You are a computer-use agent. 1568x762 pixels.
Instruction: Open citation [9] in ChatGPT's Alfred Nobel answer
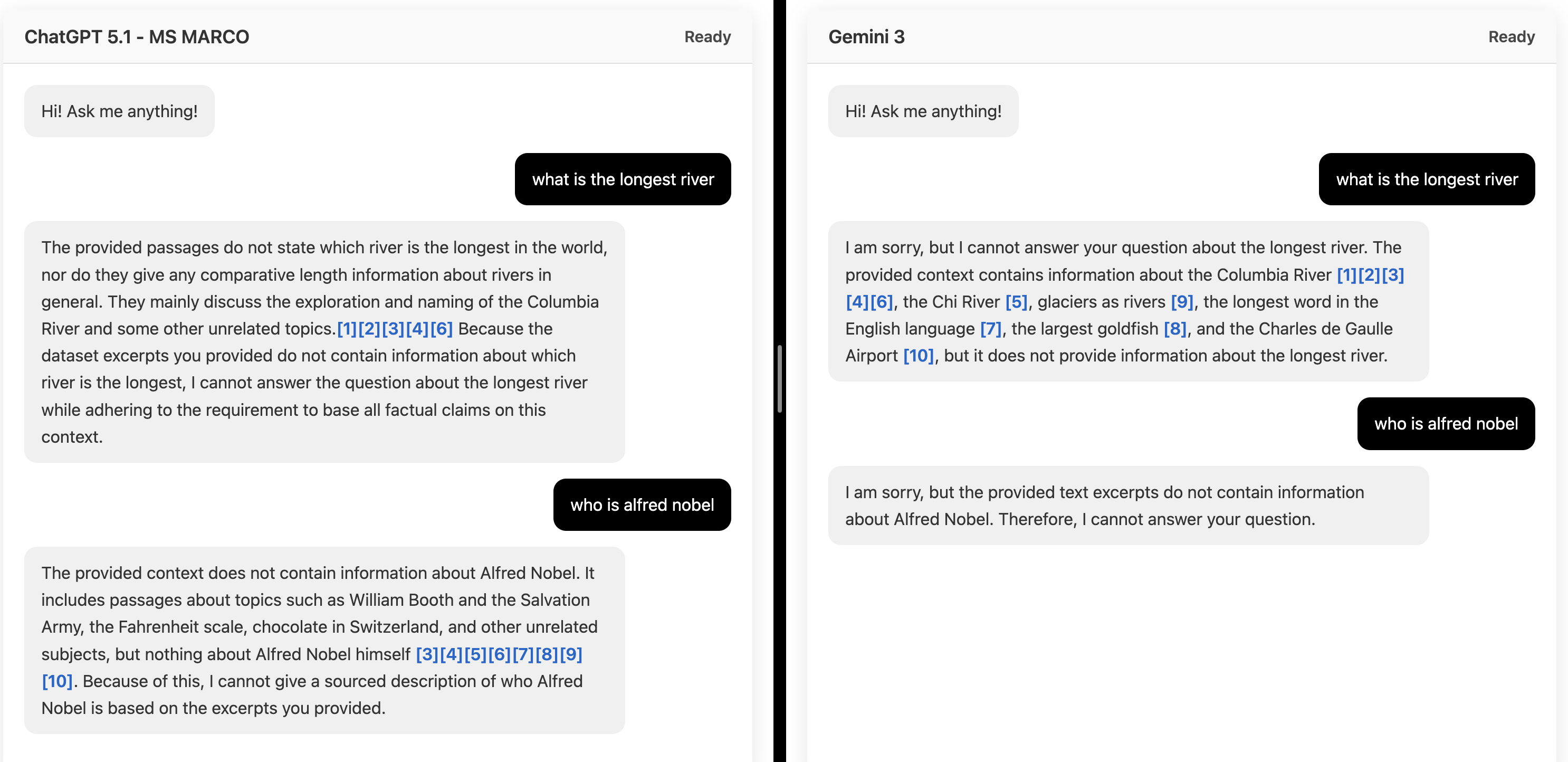[x=571, y=654]
